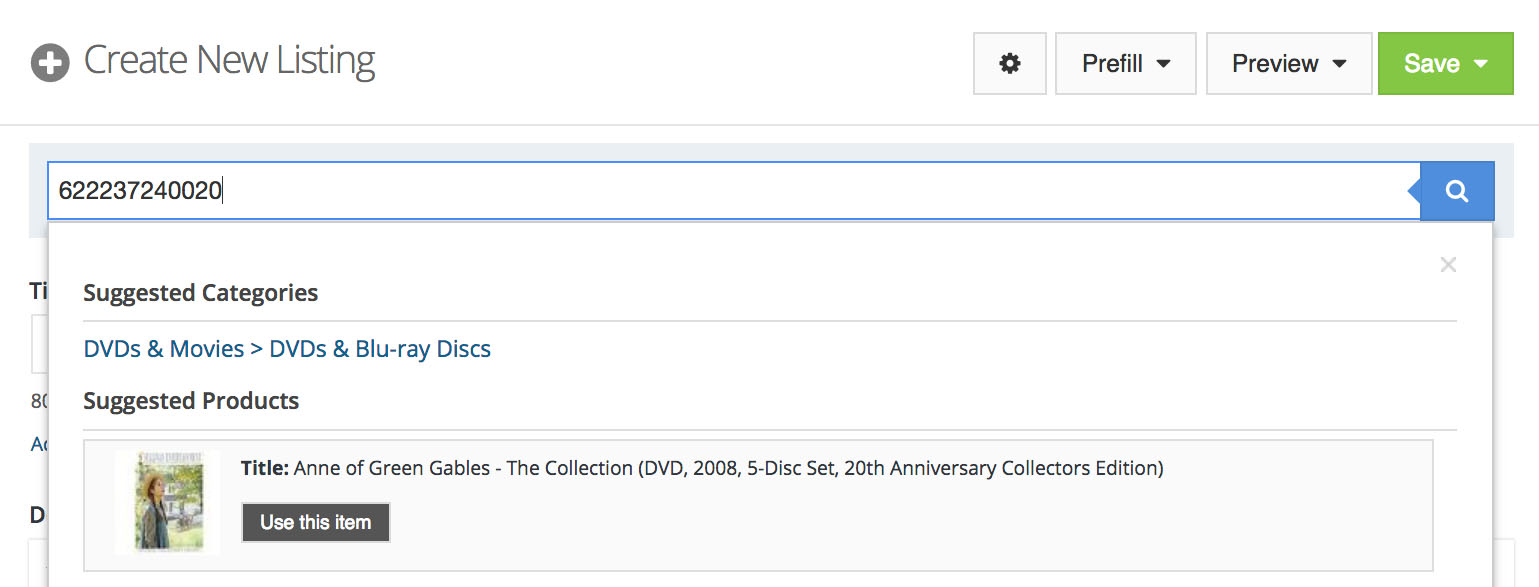Screen dimensions: 1539x587
Task: Click the blue magnifying glass search button
Action: tap(1457, 191)
